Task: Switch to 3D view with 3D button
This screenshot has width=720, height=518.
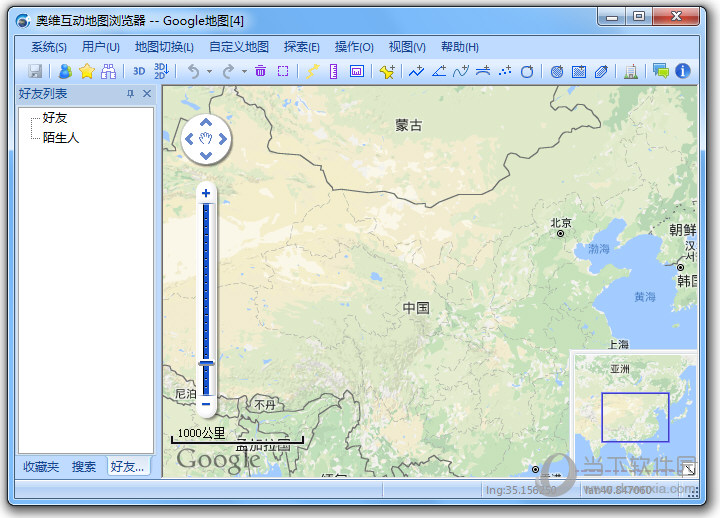Action: point(139,71)
